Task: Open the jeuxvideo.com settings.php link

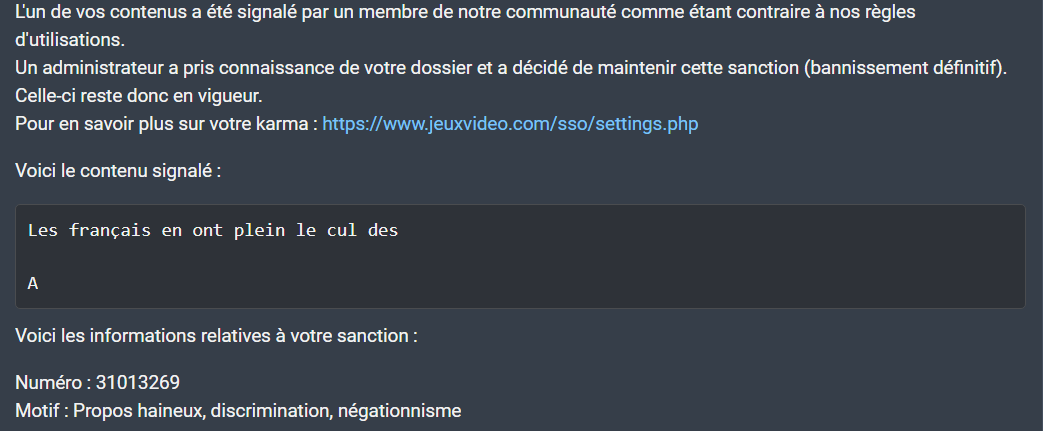Action: [x=510, y=124]
